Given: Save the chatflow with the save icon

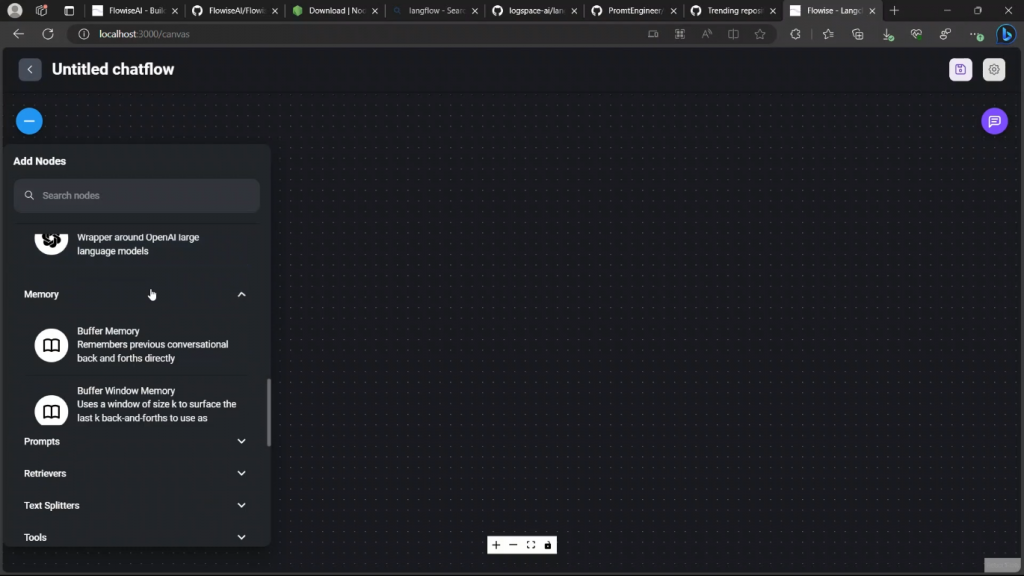Looking at the screenshot, I should [960, 69].
